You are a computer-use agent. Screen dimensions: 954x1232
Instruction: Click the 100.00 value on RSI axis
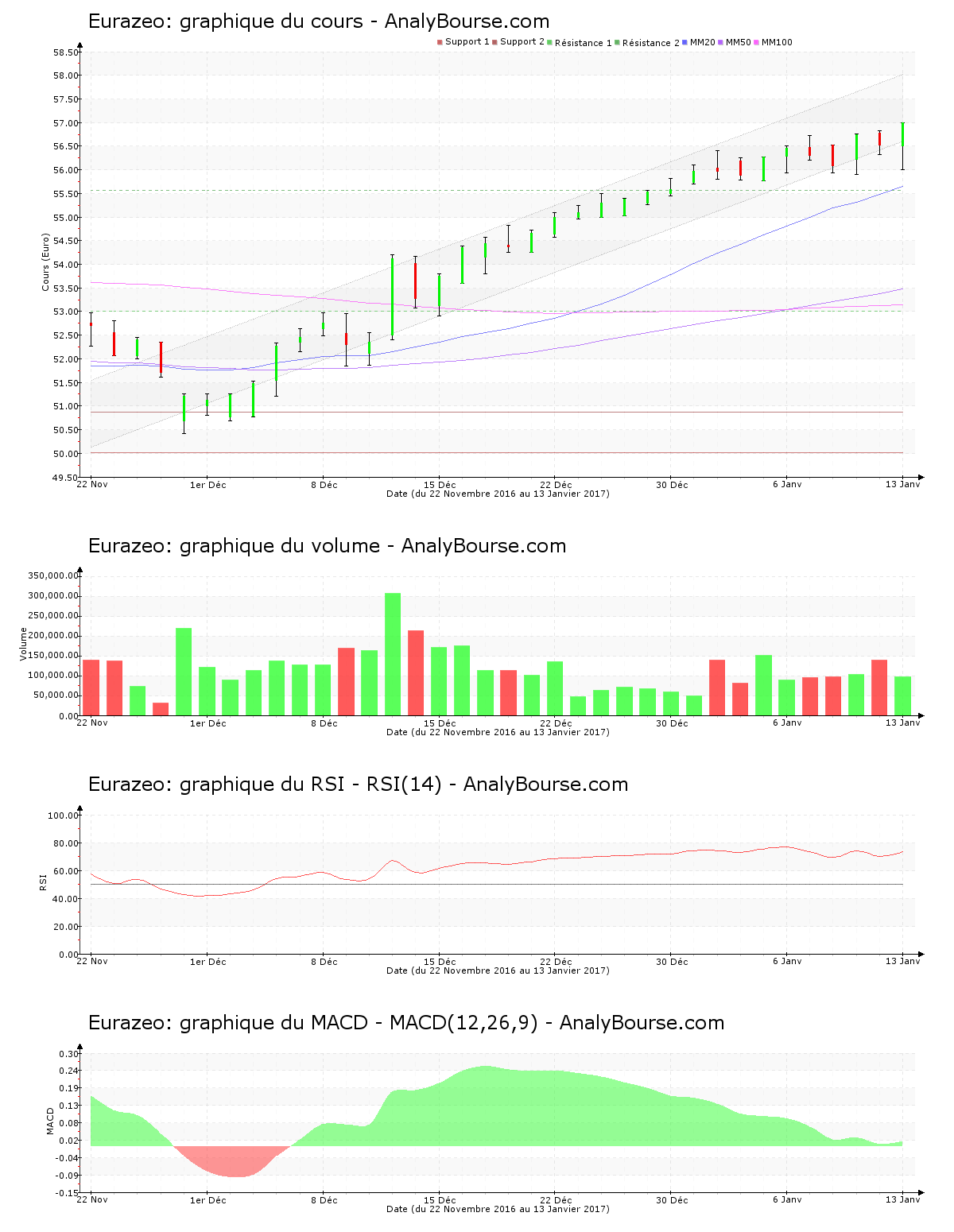pos(64,816)
